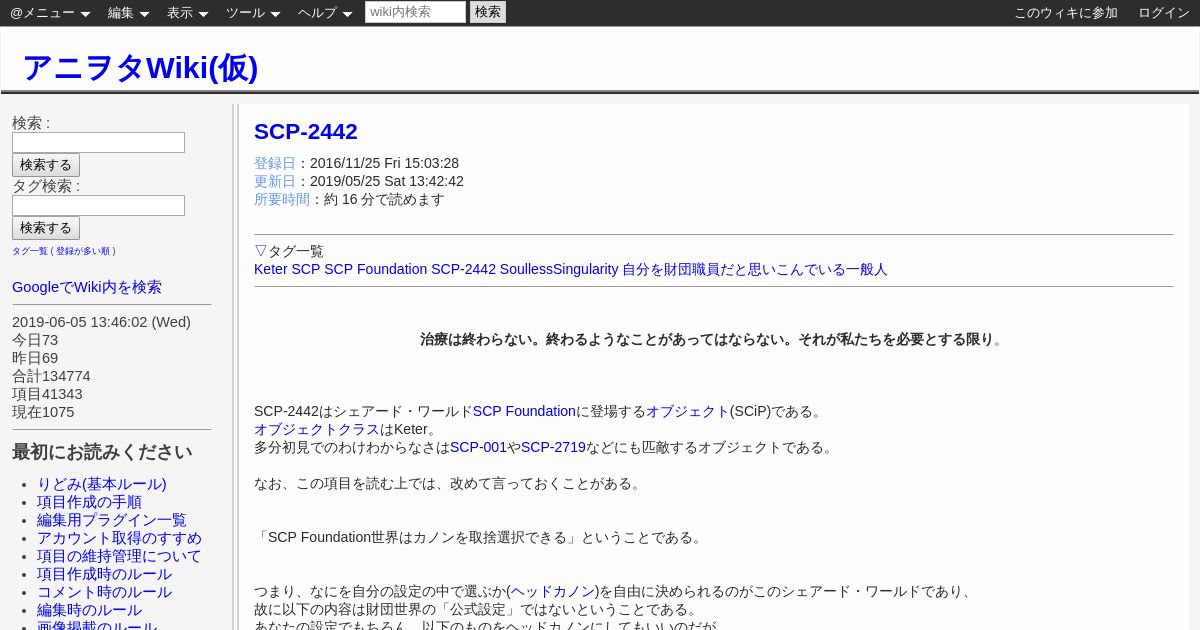This screenshot has width=1200, height=630.
Task: Open the SoullessSingularity tag link
Action: [559, 269]
